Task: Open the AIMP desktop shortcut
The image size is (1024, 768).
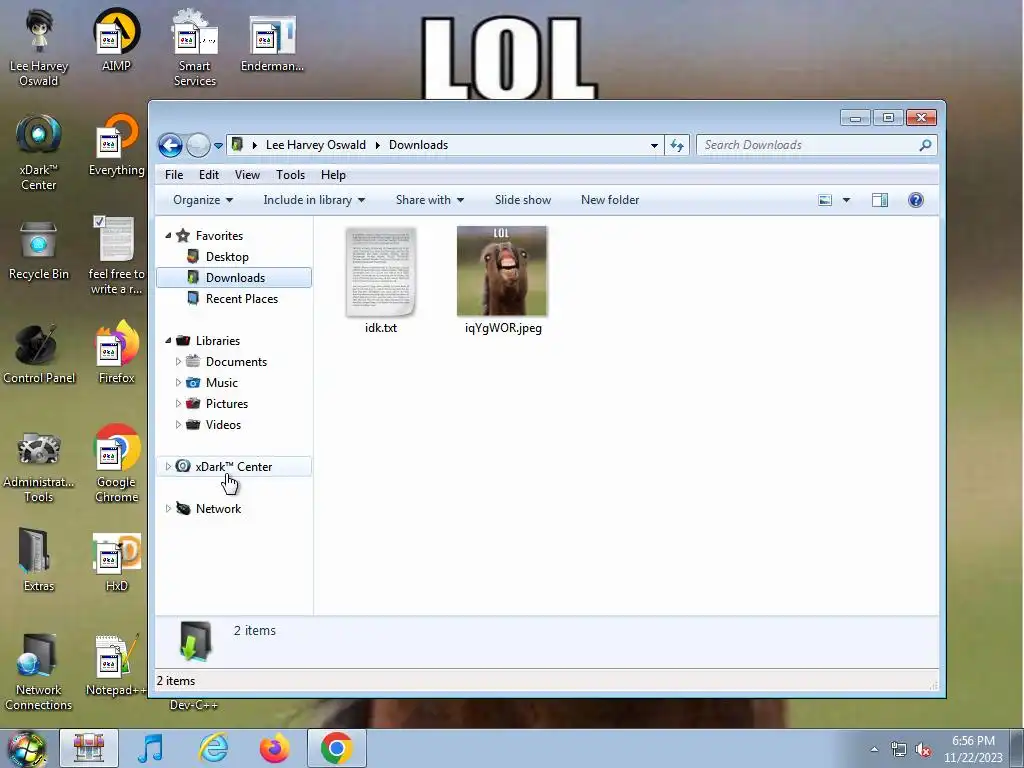Action: coord(116,40)
